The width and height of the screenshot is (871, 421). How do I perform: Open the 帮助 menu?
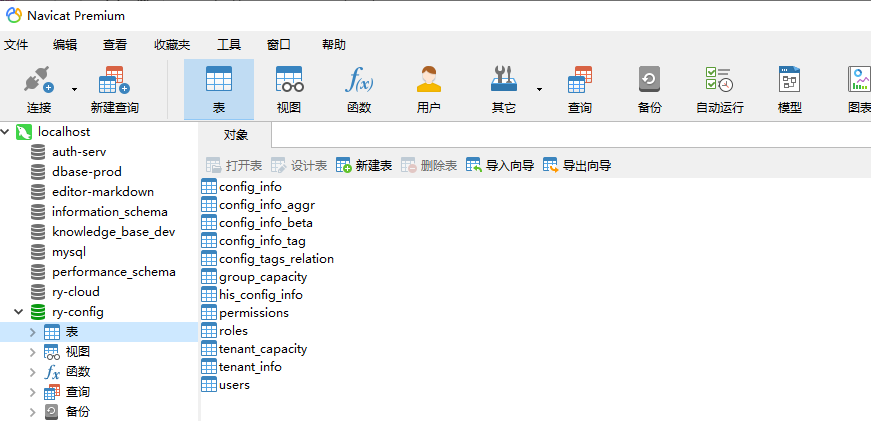tap(334, 45)
